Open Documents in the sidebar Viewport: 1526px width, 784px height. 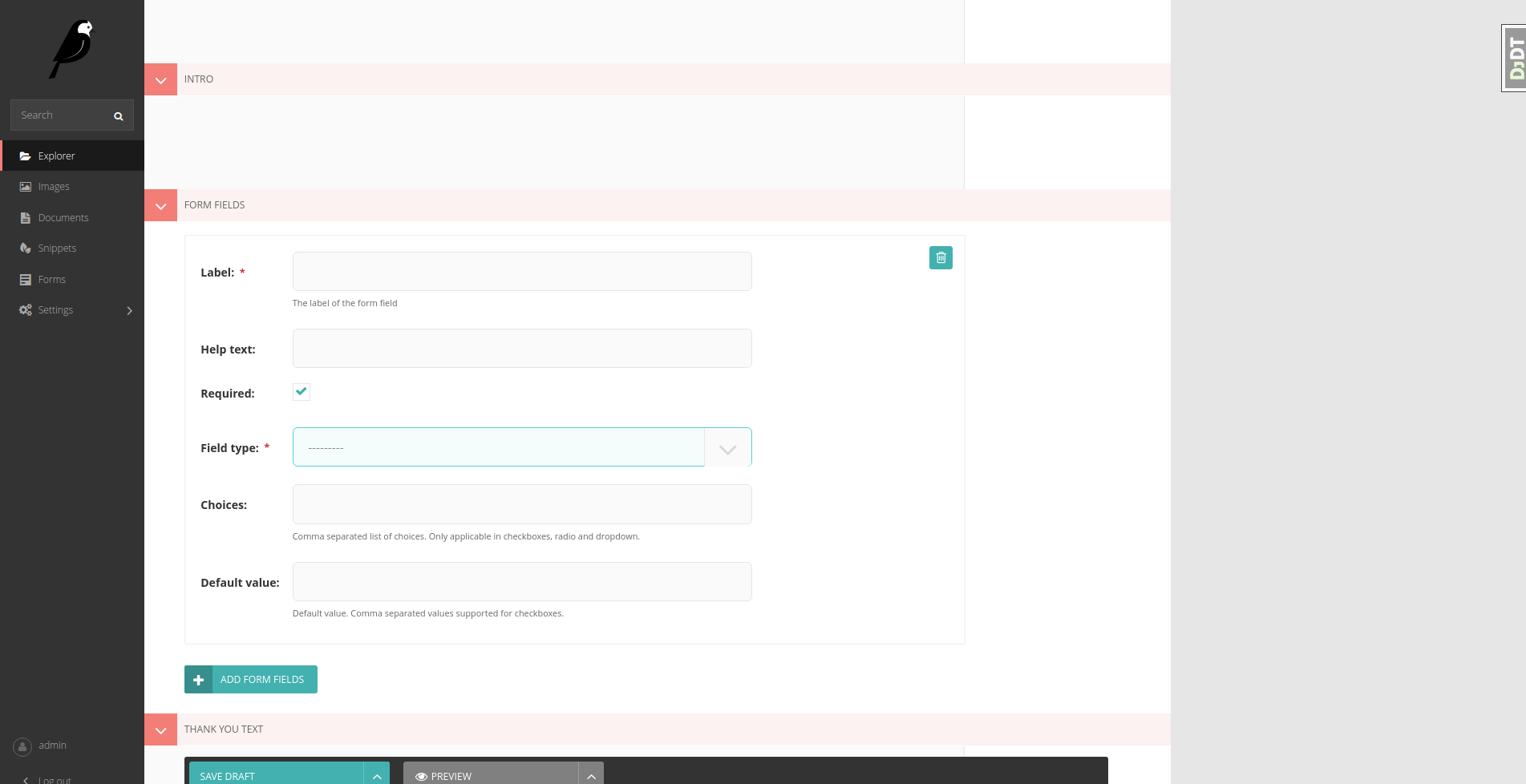point(72,218)
